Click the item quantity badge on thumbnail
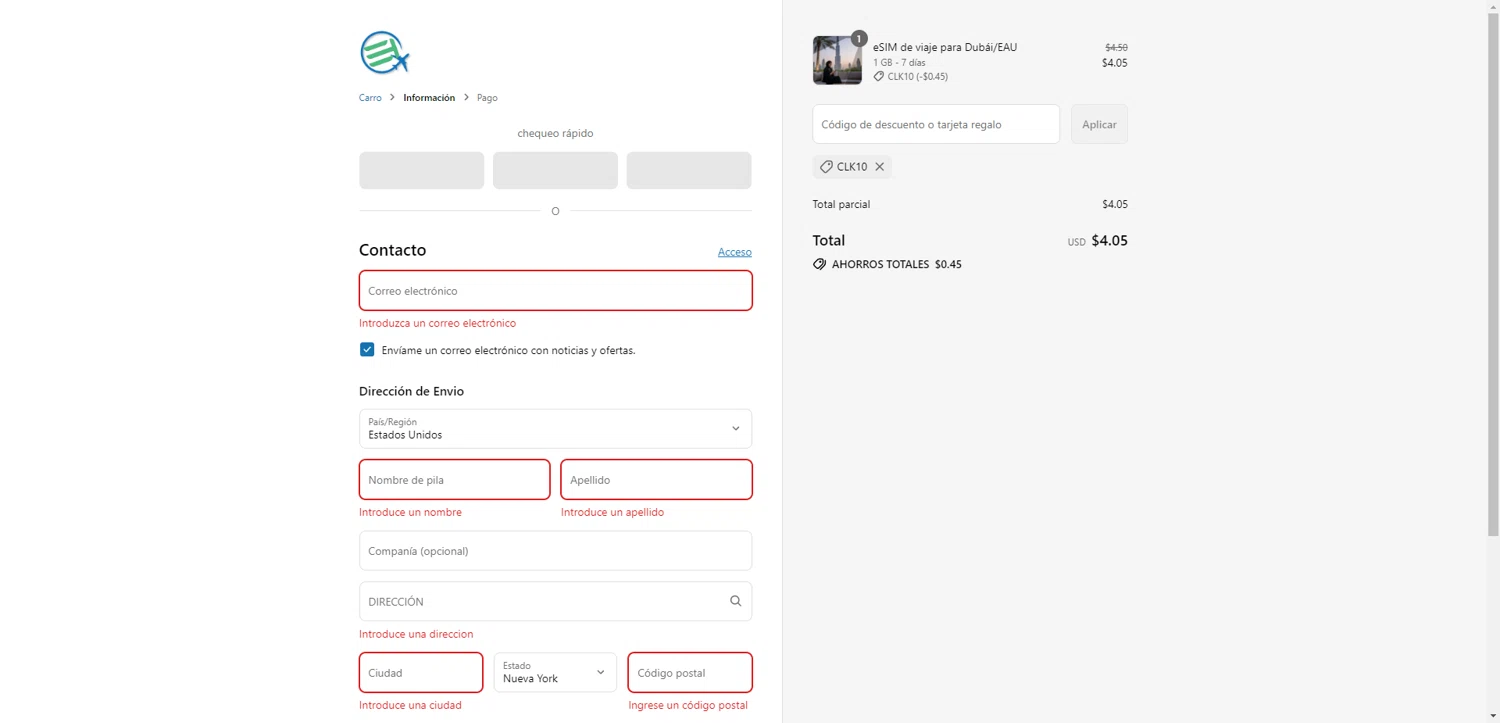 point(858,39)
